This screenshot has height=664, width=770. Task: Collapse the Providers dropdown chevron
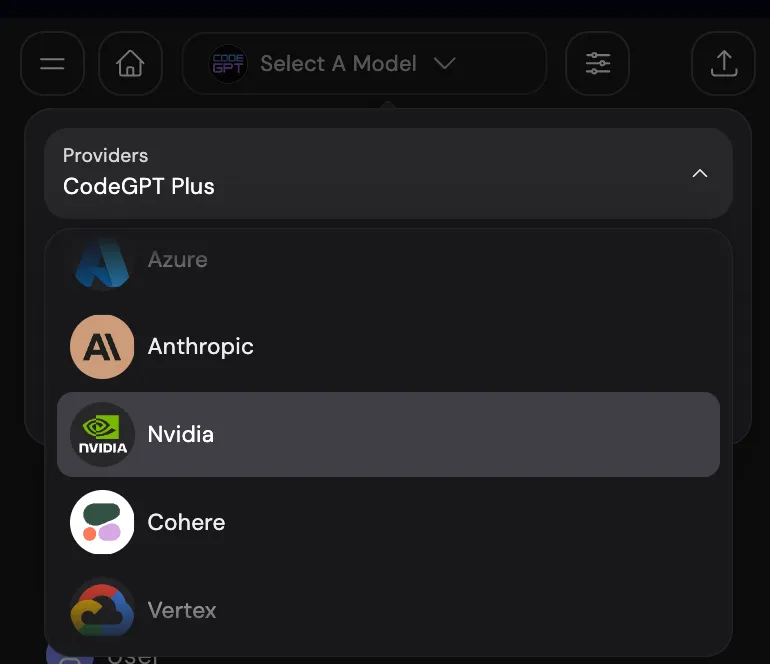pos(699,173)
